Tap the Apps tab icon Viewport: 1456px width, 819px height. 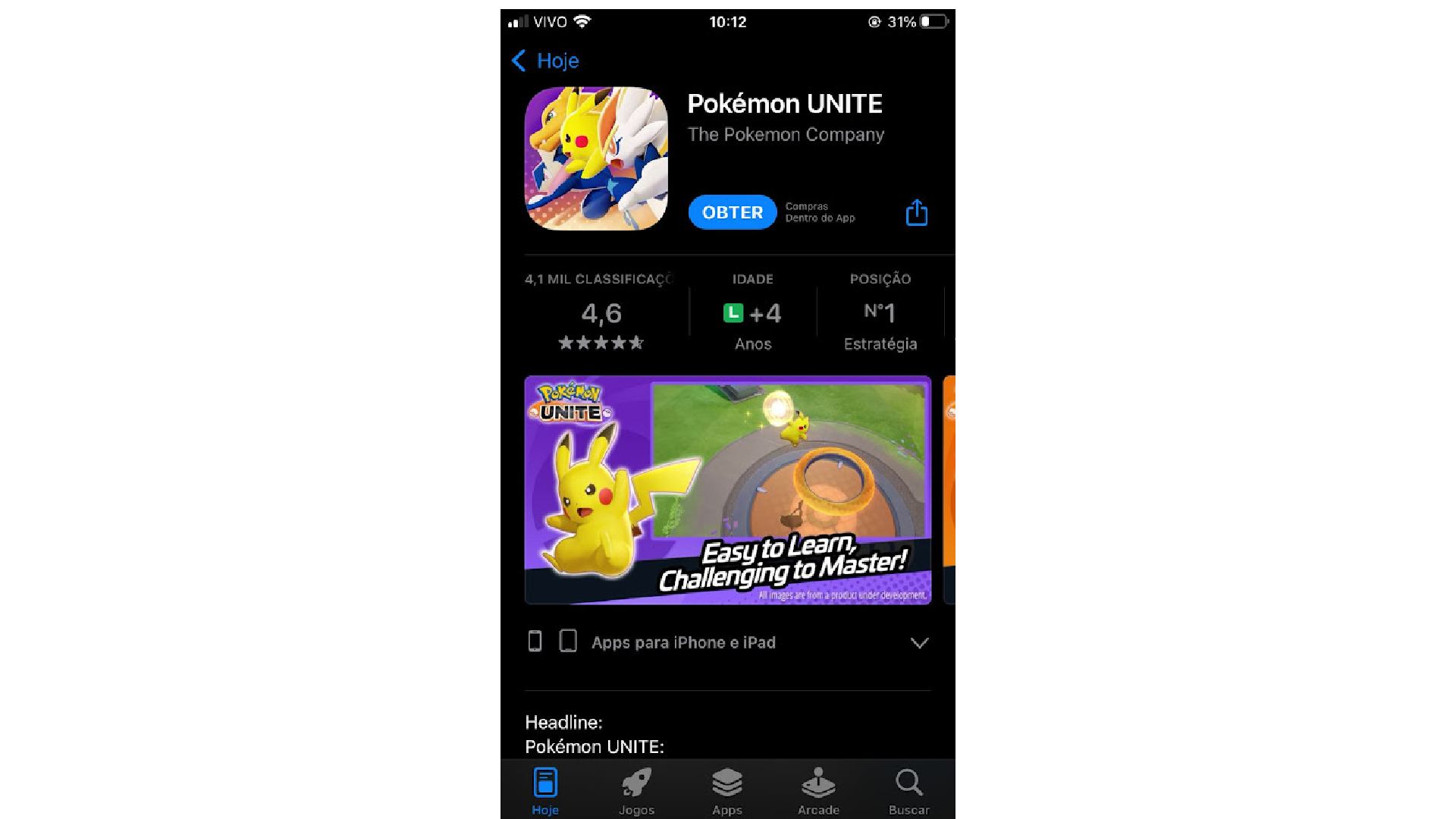click(x=727, y=790)
